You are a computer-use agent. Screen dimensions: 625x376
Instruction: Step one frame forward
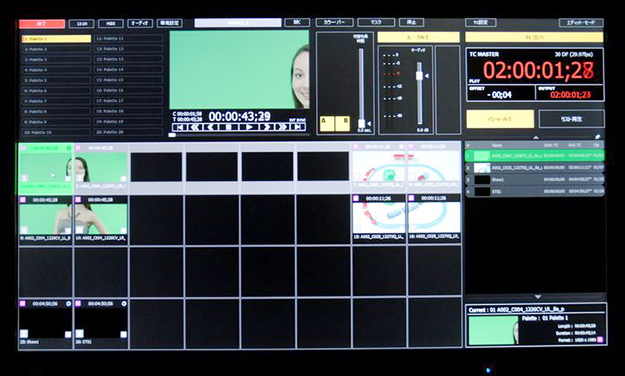tap(267, 127)
